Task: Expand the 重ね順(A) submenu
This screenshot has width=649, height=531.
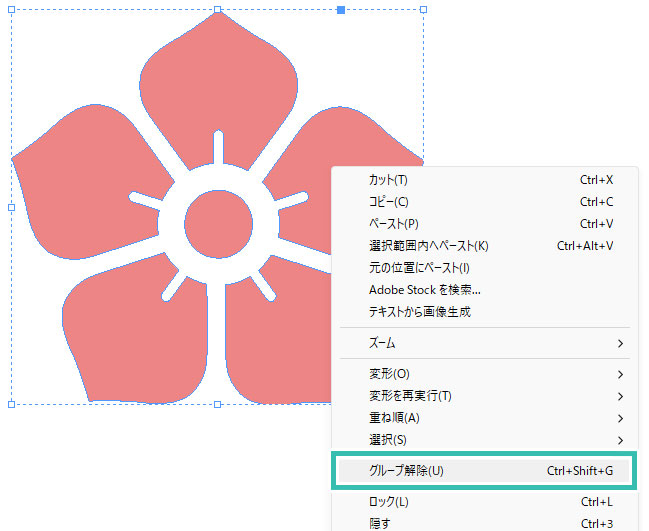Action: (x=484, y=418)
